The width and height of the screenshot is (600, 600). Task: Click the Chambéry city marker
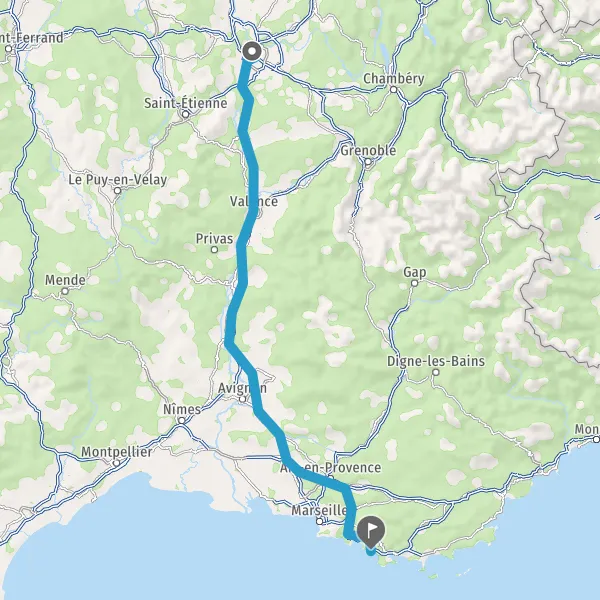pos(393,90)
